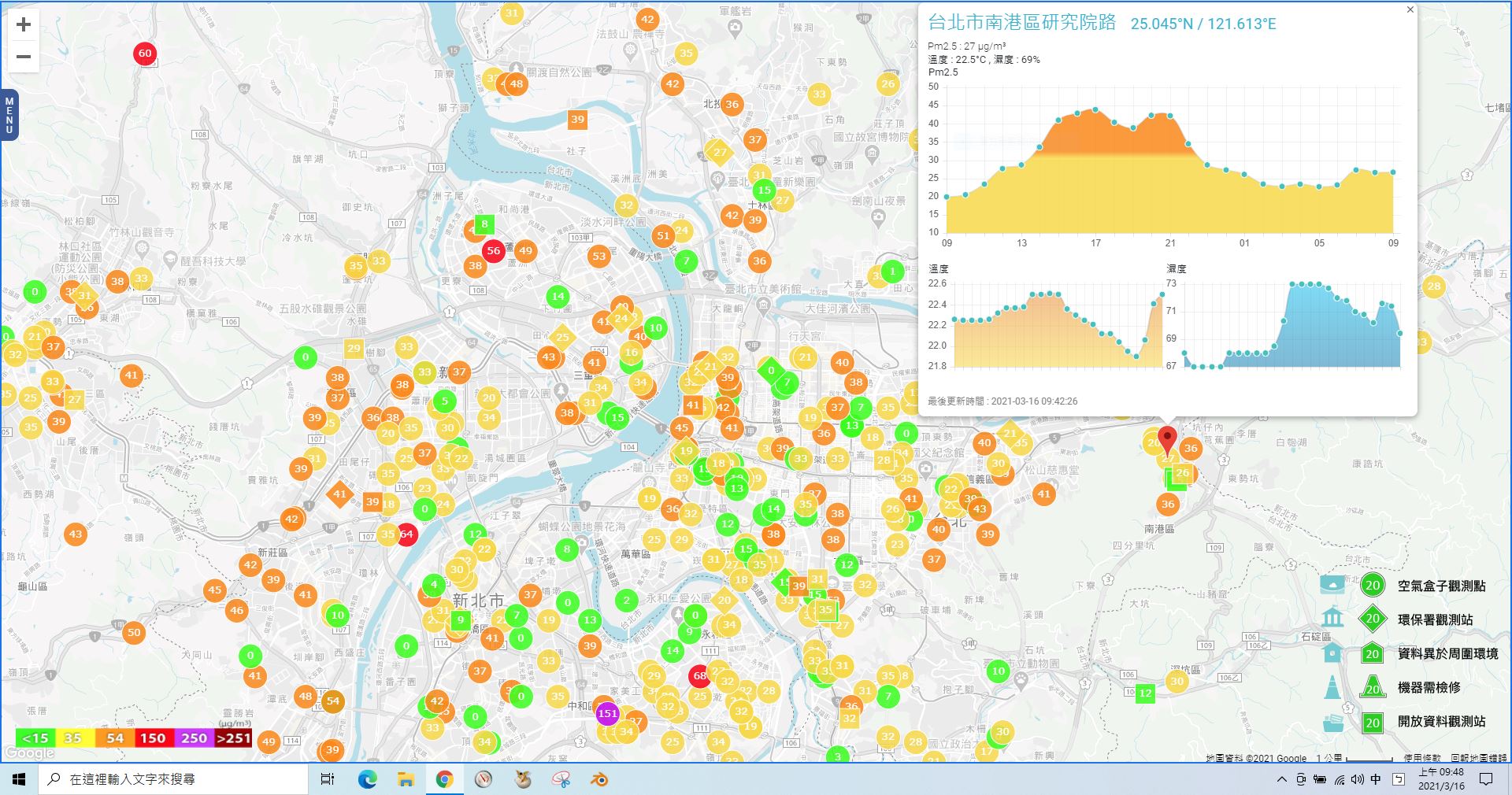
Task: Click the 資料異於周圍環境 legend label
Action: point(1447,653)
